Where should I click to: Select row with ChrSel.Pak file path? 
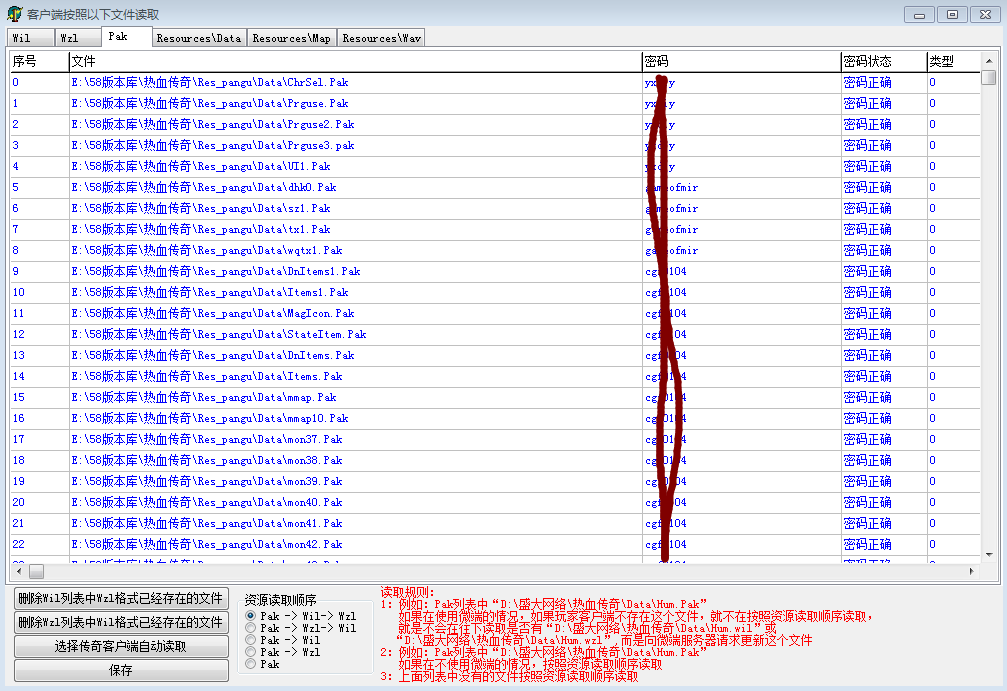click(x=495, y=82)
